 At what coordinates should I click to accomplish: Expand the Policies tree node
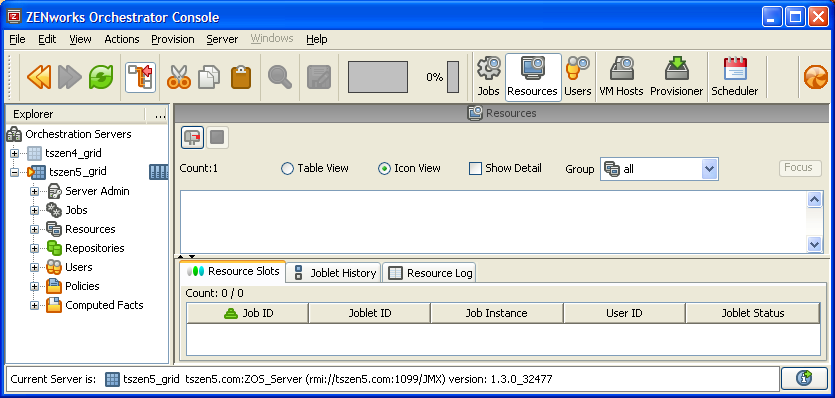pos(35,287)
